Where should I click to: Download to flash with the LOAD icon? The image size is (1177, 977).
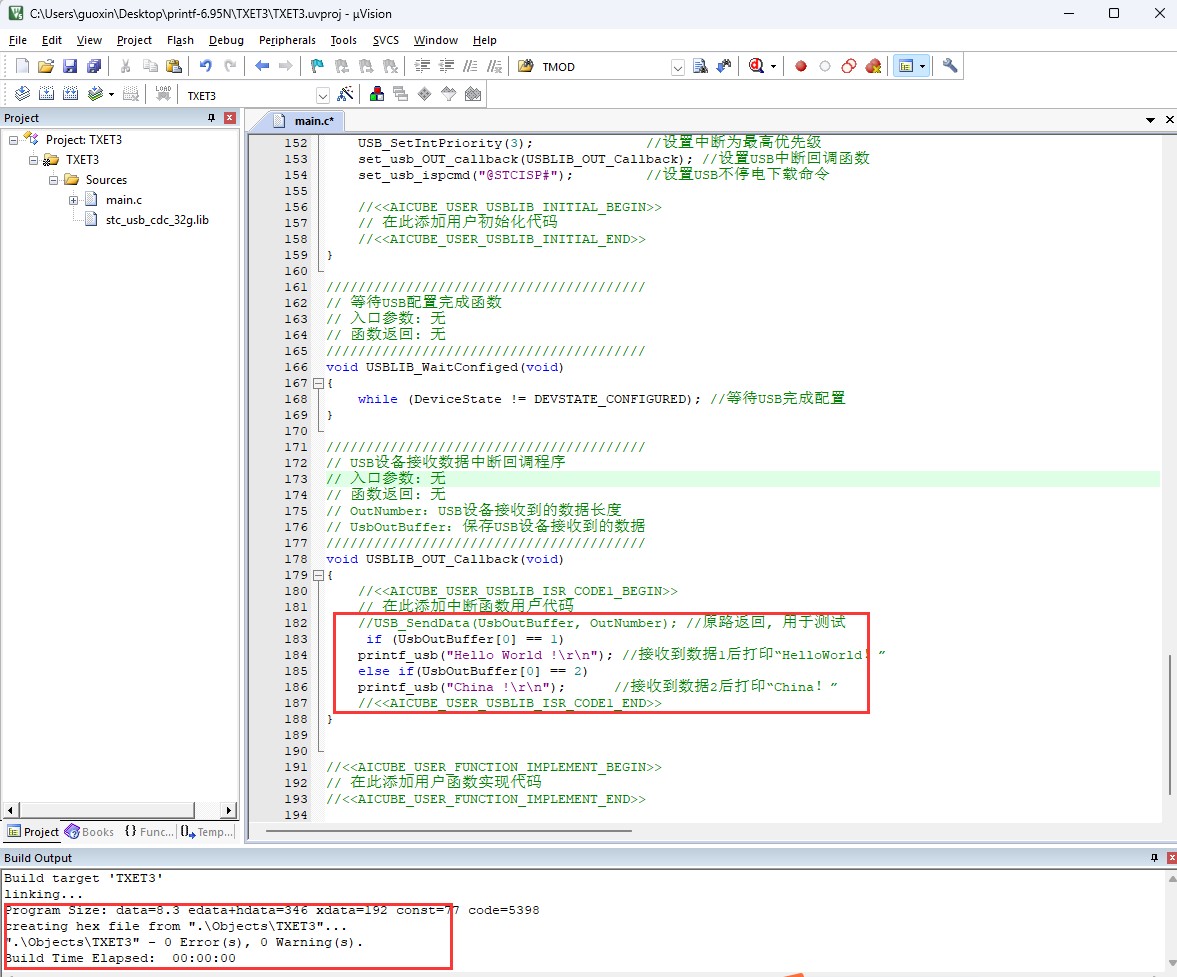163,94
